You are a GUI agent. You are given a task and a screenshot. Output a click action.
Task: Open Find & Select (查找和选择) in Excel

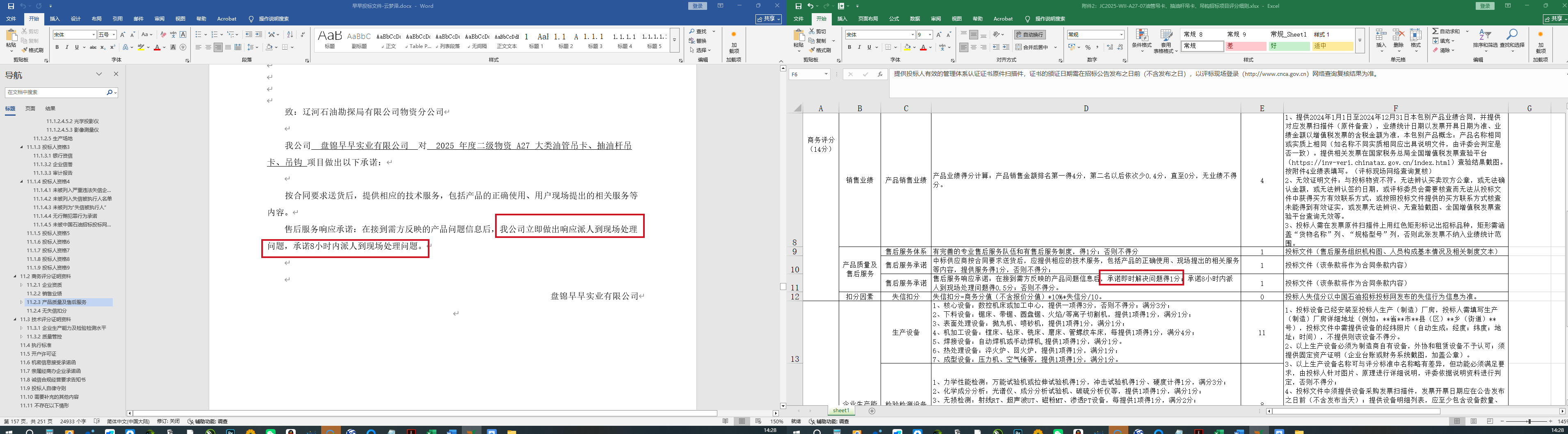click(1512, 40)
